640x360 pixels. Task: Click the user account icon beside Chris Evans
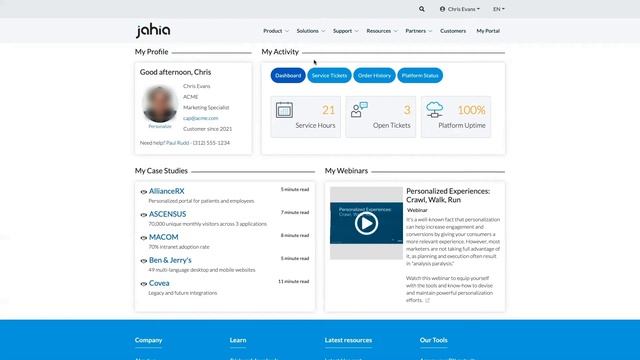[442, 9]
